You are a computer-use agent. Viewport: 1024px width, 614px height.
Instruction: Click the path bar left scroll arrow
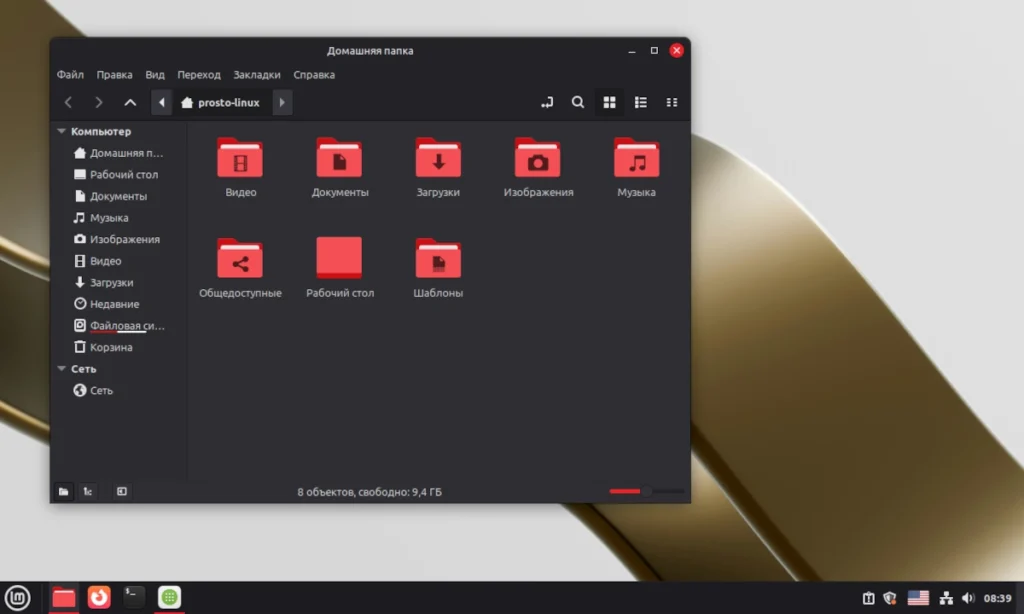pos(161,103)
